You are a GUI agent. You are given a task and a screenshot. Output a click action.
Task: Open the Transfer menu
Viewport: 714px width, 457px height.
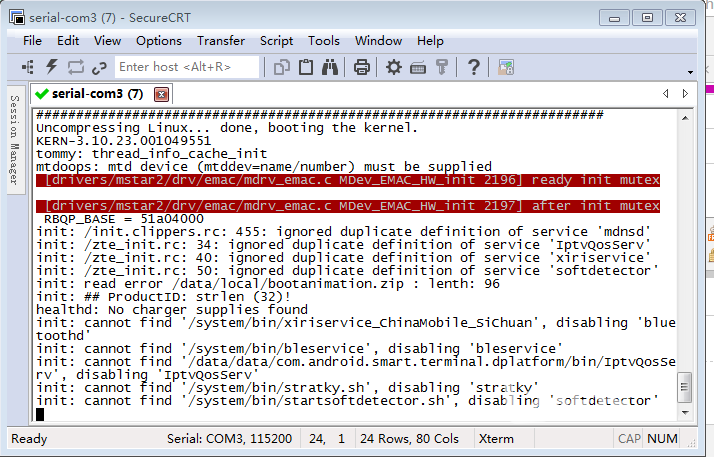tap(221, 41)
